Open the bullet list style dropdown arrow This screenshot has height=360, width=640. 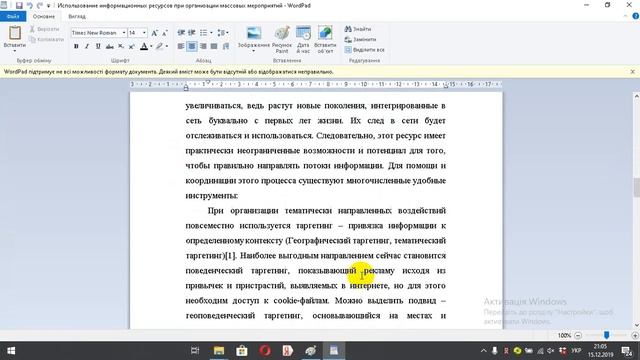(211, 33)
